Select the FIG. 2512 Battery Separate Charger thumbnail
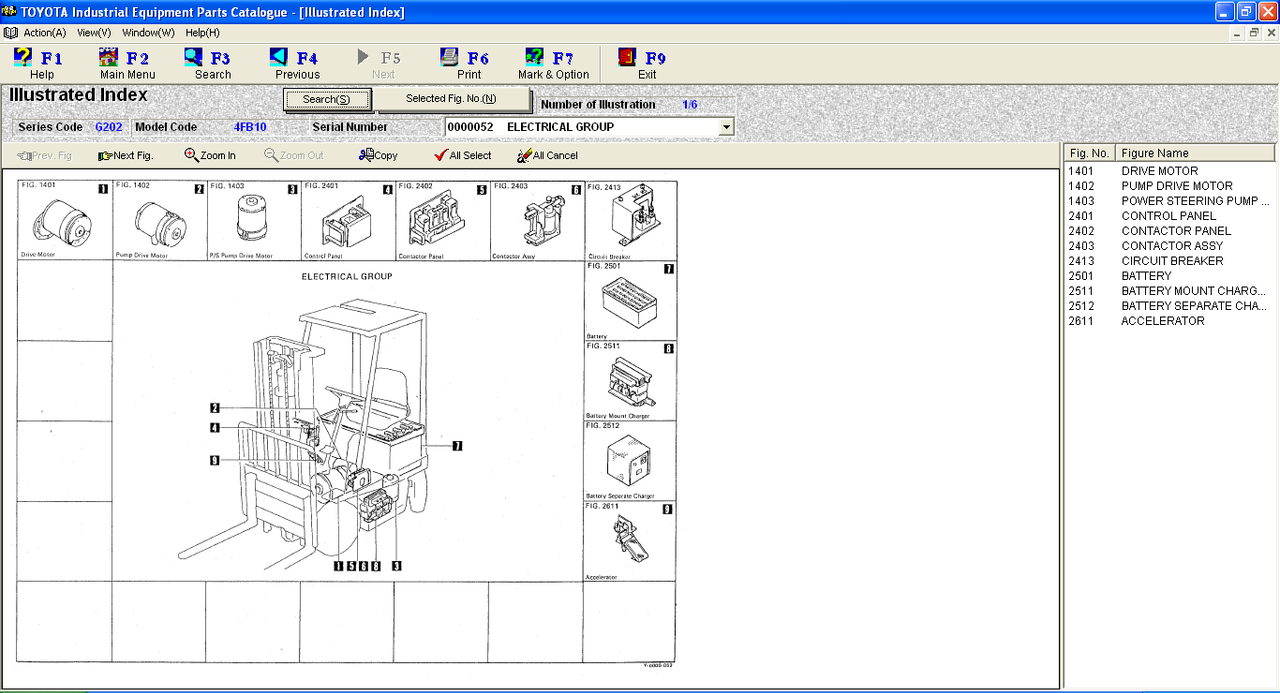Image resolution: width=1280 pixels, height=693 pixels. [630, 460]
